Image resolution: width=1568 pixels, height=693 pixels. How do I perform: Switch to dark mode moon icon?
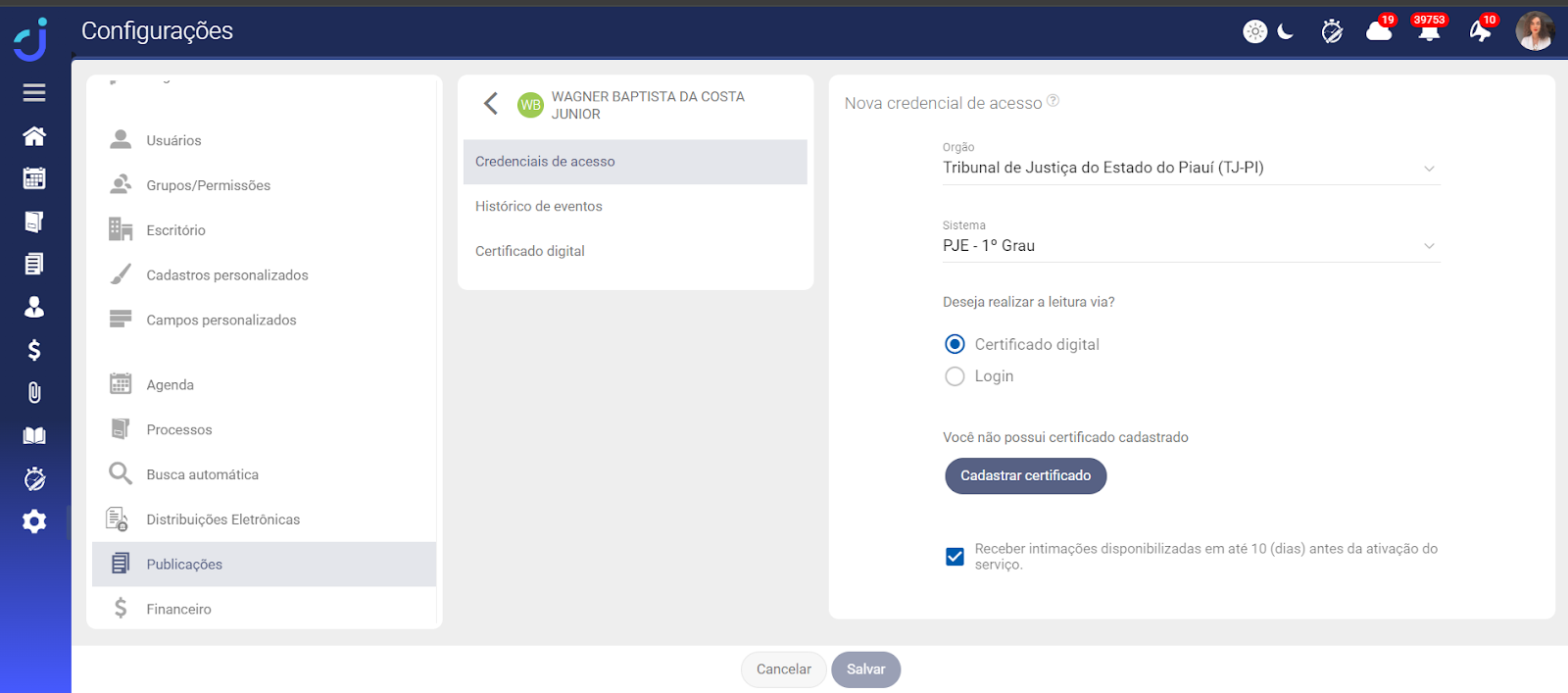[1286, 31]
